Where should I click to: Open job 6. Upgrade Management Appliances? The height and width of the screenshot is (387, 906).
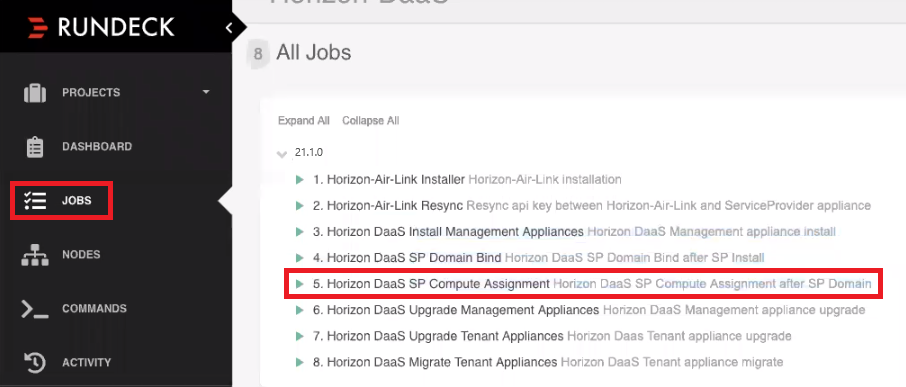click(x=456, y=310)
